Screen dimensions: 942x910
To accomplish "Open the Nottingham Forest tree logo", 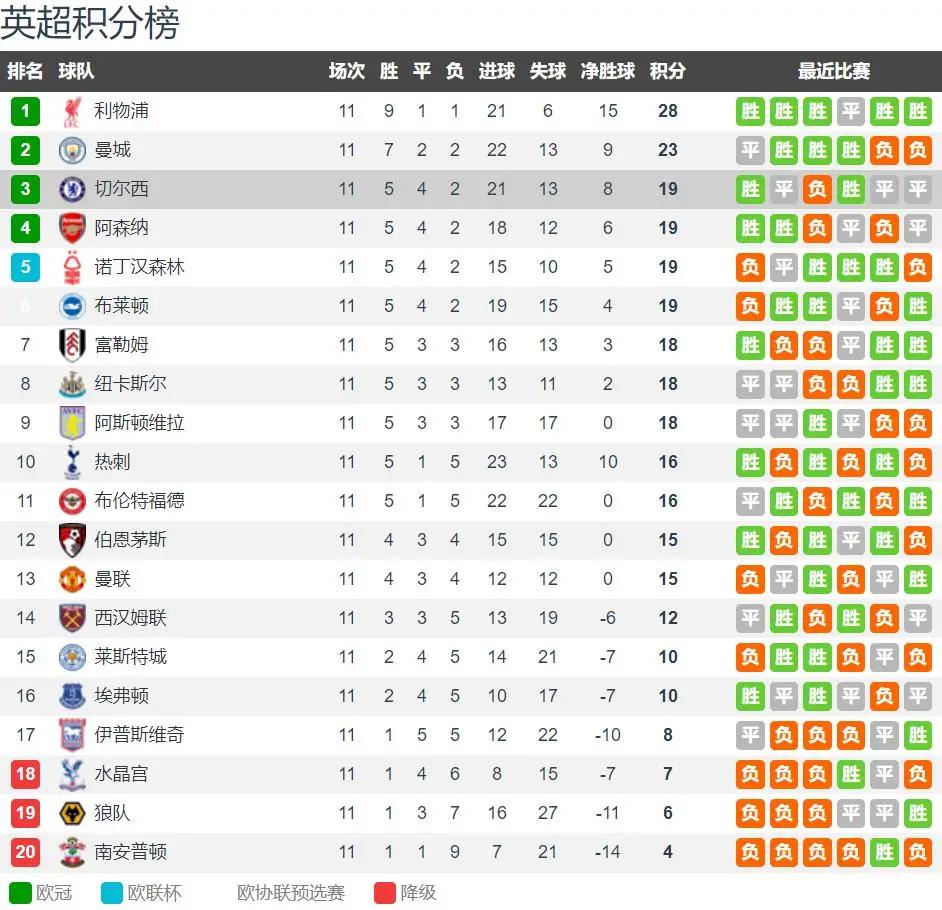I will tap(72, 267).
